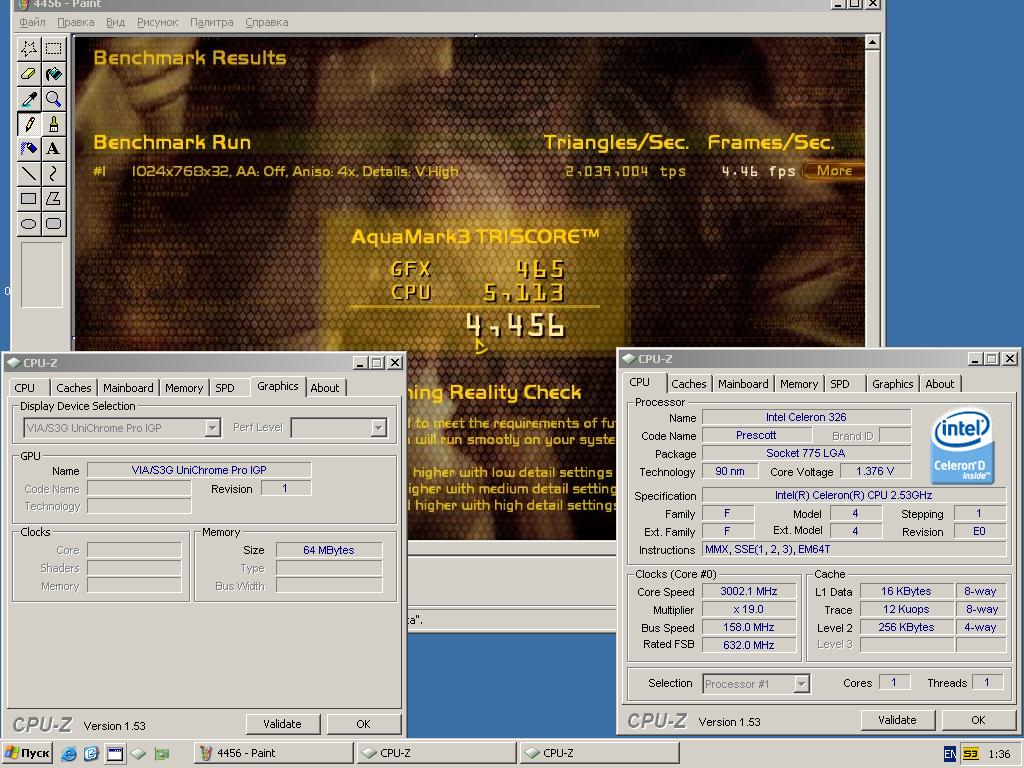The height and width of the screenshot is (768, 1024).
Task: Select the Curve tool in Paint
Action: (x=54, y=173)
